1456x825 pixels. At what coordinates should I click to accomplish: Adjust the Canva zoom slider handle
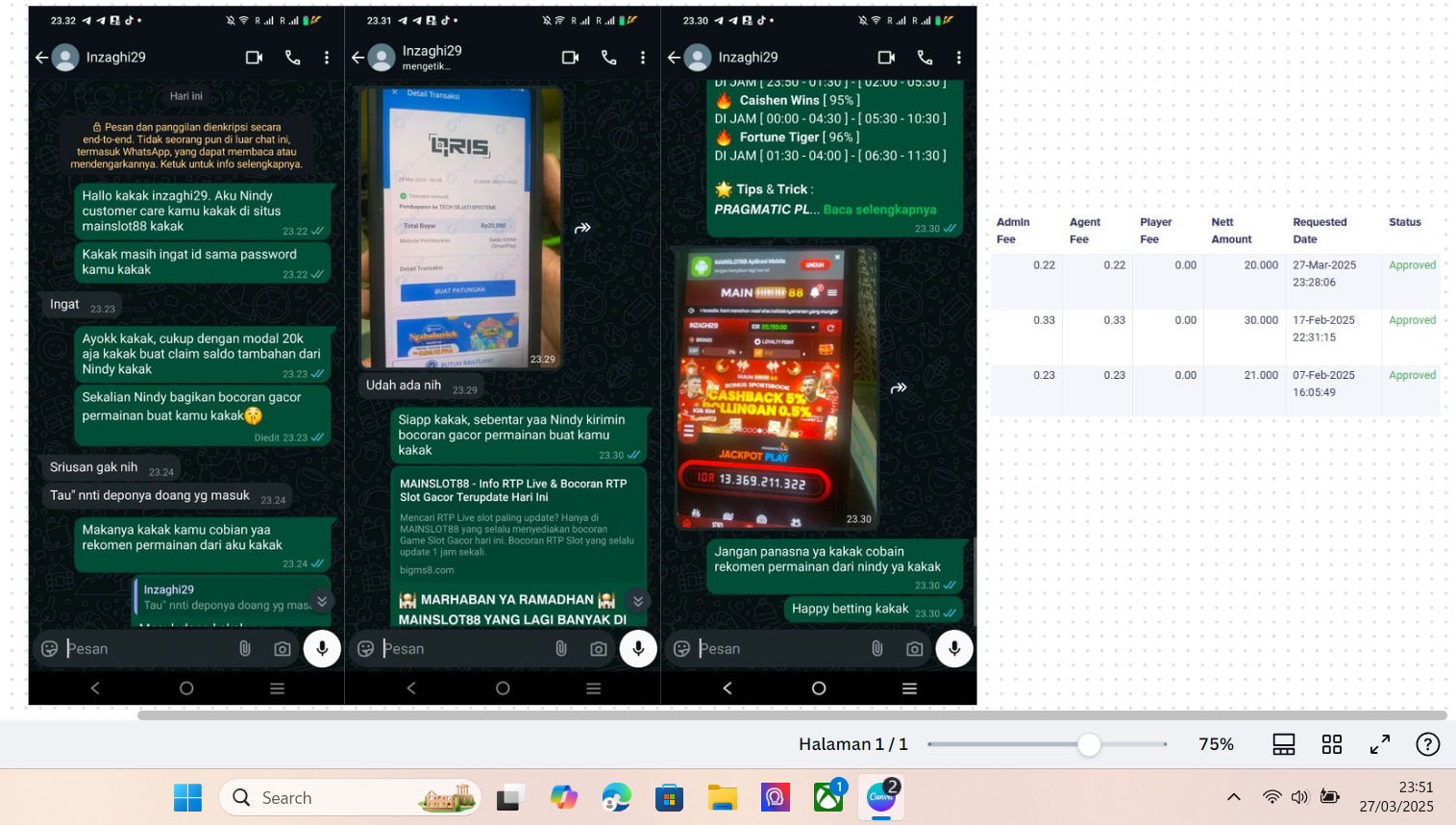pyautogui.click(x=1089, y=744)
